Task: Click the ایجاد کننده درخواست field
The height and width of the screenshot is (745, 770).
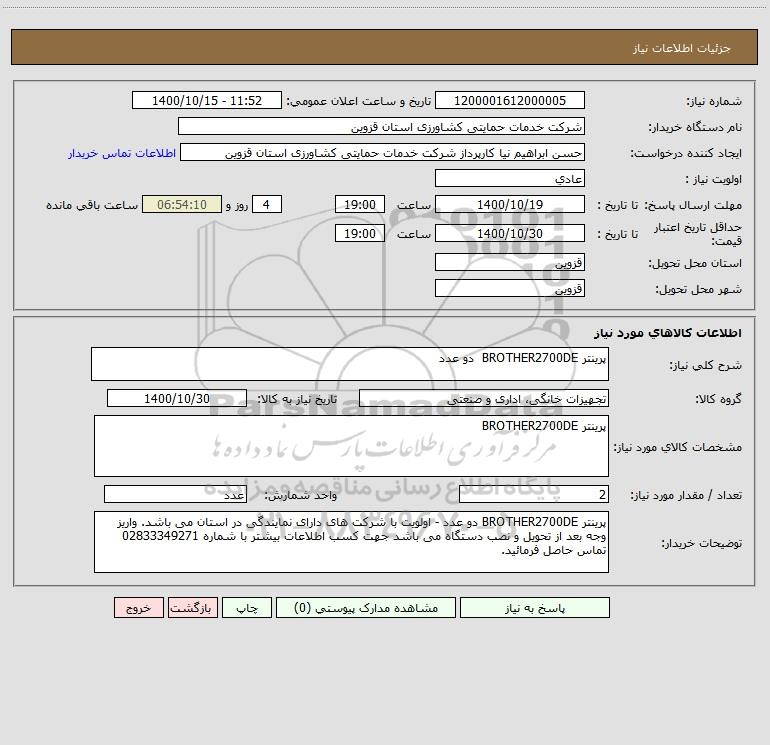Action: coord(383,152)
